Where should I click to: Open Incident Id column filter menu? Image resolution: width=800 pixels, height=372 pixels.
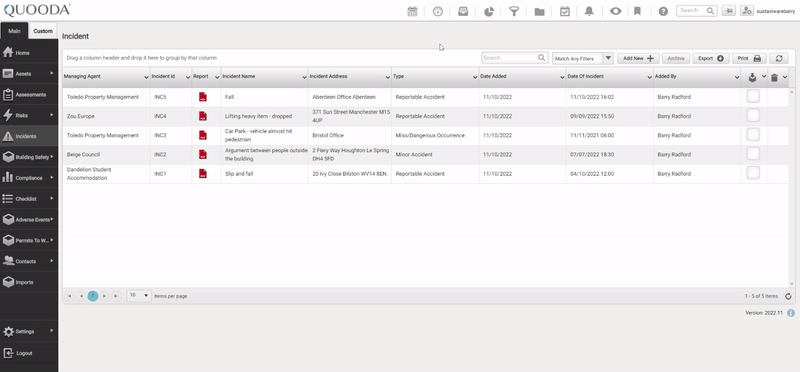tap(188, 78)
